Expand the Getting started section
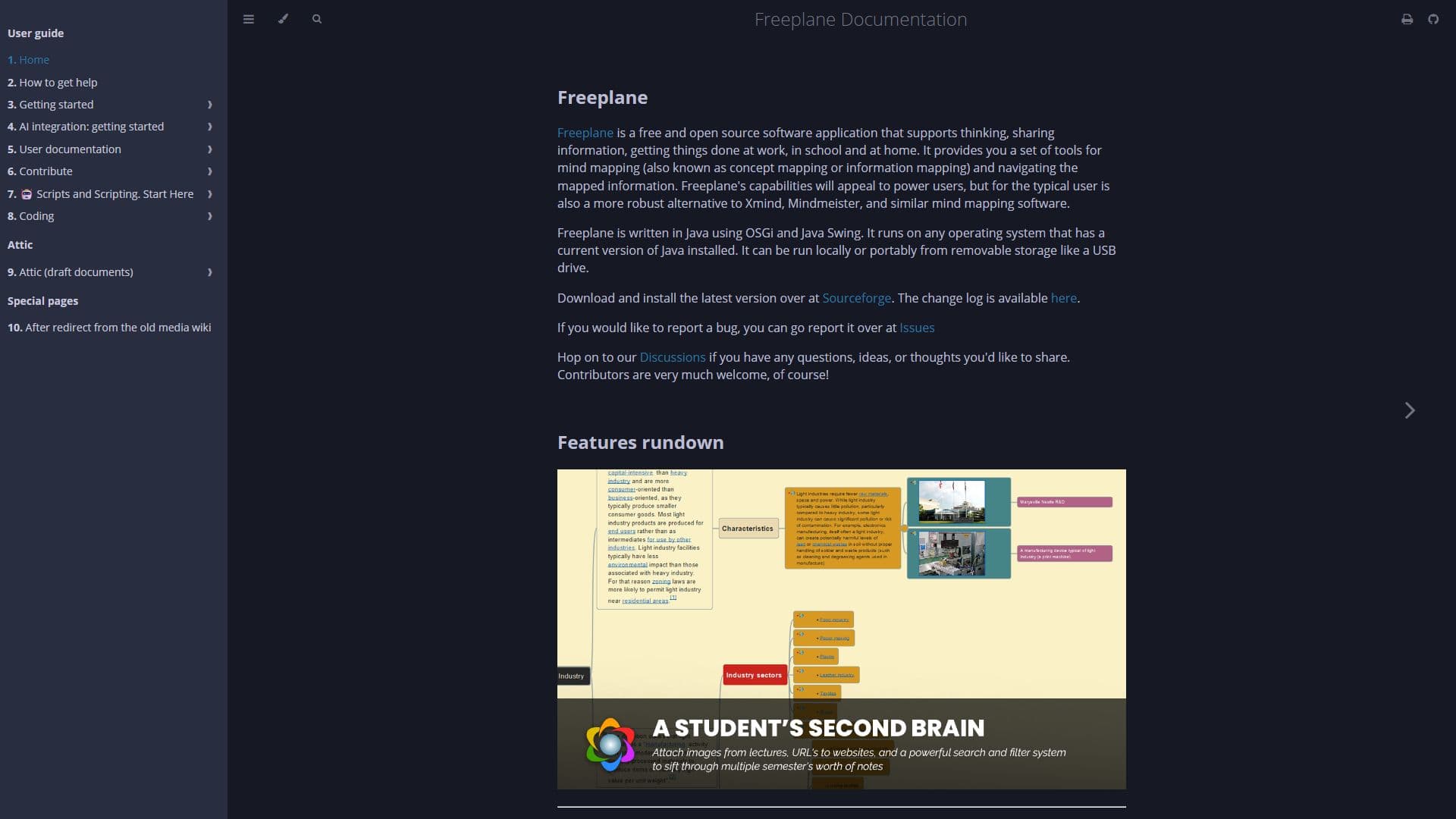The width and height of the screenshot is (1456, 819). tap(210, 105)
